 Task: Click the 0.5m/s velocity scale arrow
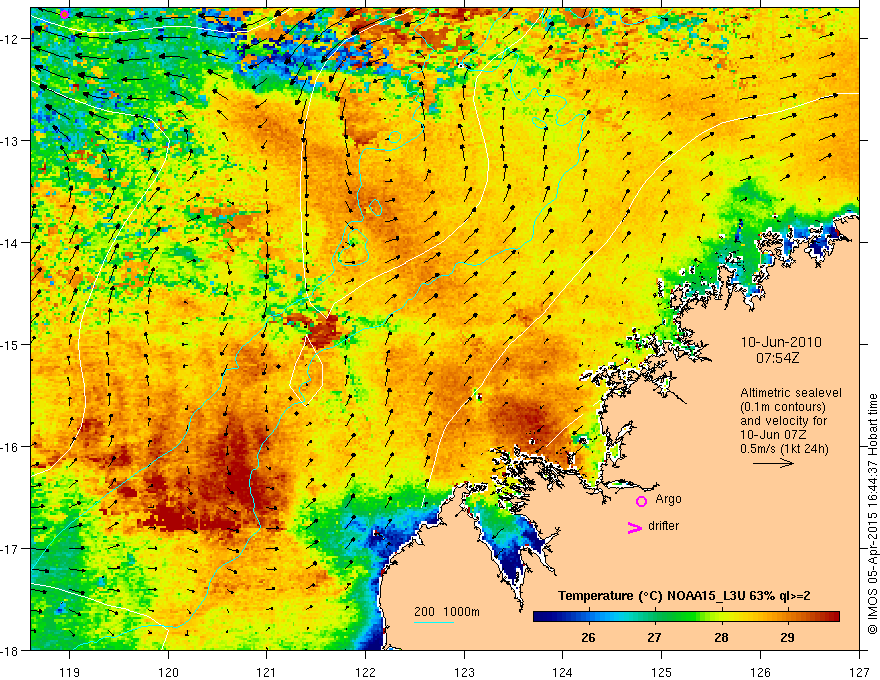click(773, 463)
